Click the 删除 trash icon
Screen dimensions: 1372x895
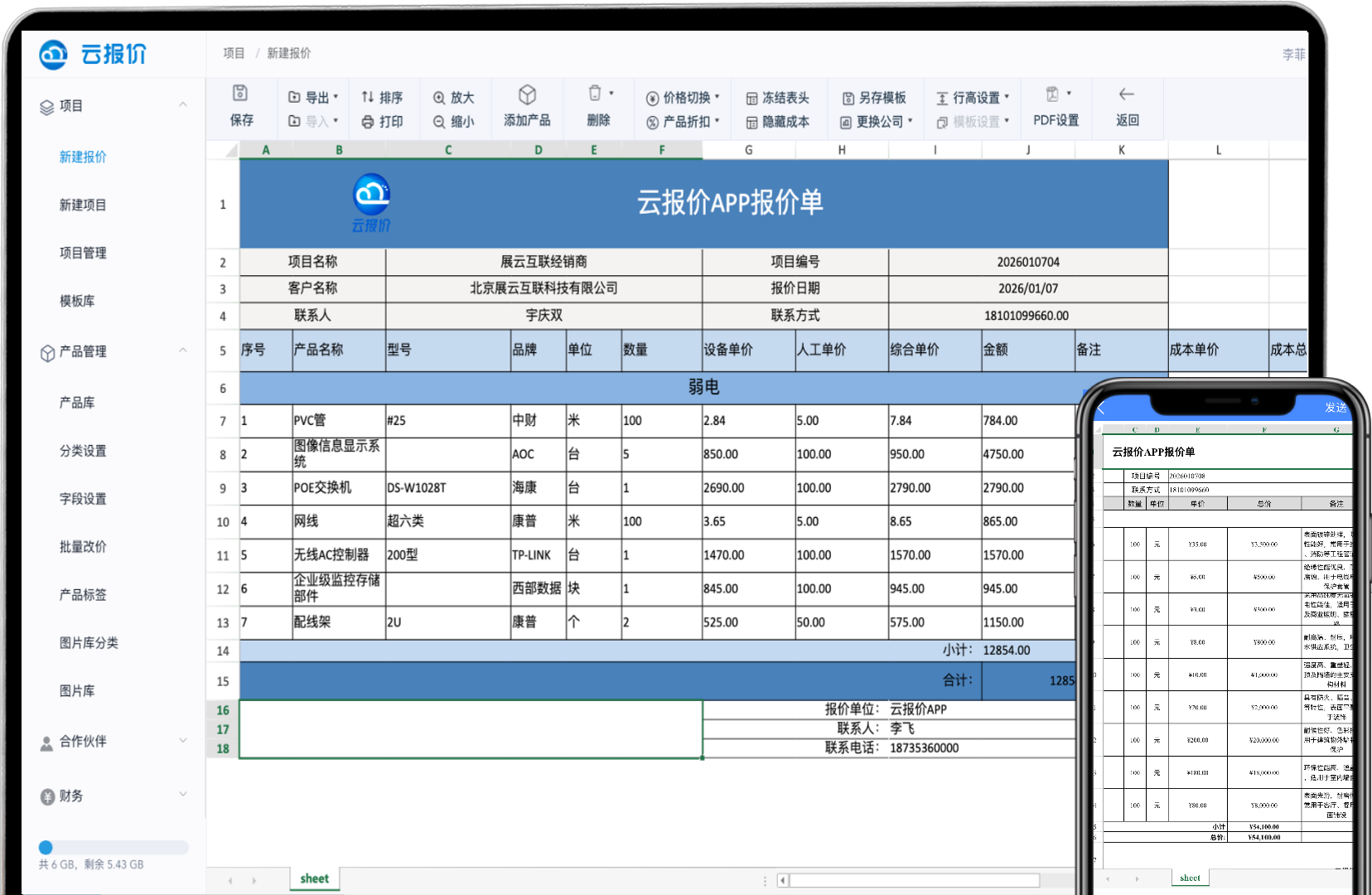tap(595, 93)
